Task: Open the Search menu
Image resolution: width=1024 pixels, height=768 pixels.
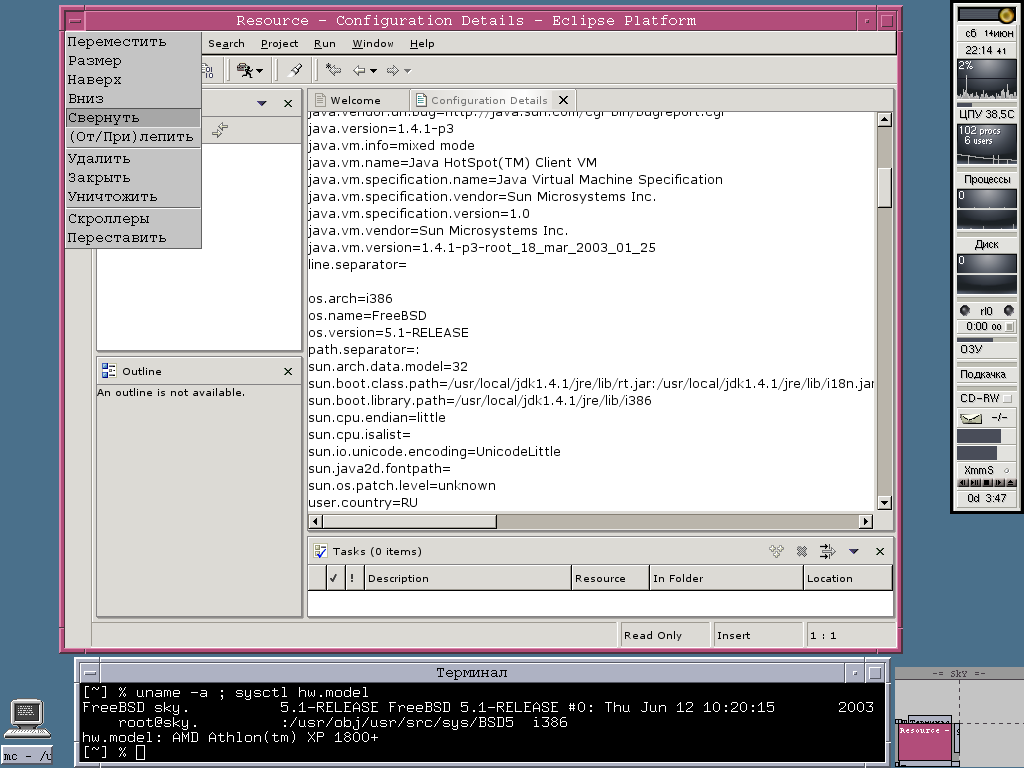Action: click(x=226, y=44)
